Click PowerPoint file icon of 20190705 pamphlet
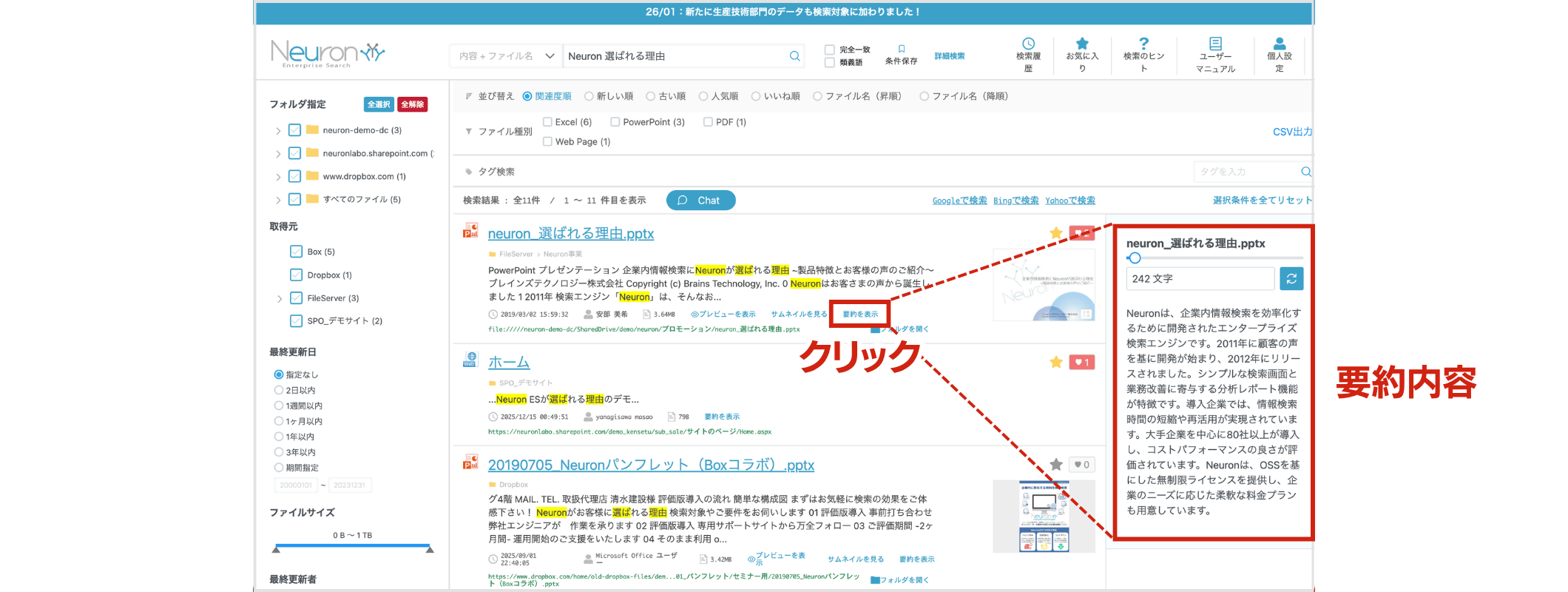The image size is (1568, 592). pyautogui.click(x=470, y=462)
